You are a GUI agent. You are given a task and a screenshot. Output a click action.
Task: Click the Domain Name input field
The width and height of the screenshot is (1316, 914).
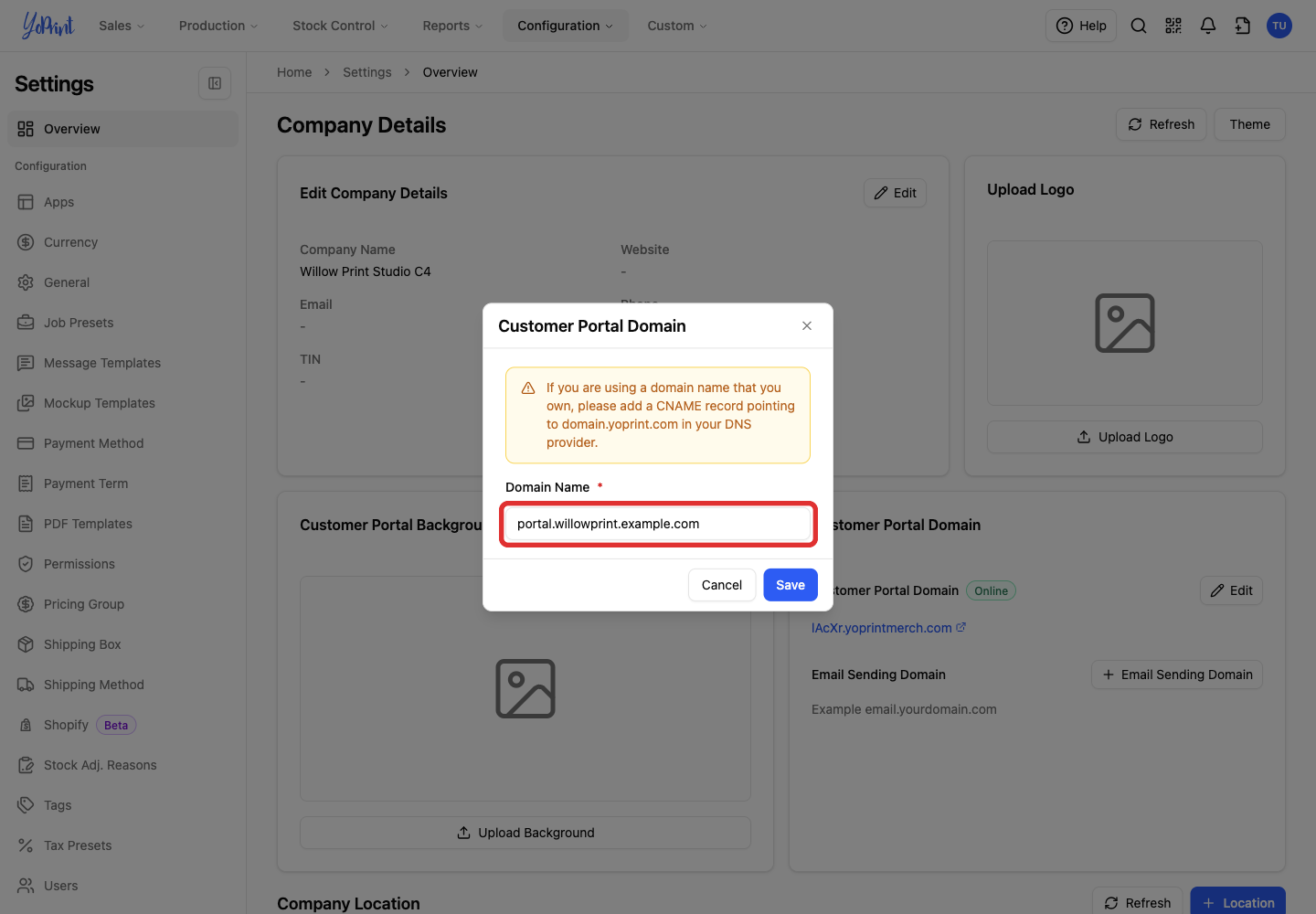[x=658, y=524]
